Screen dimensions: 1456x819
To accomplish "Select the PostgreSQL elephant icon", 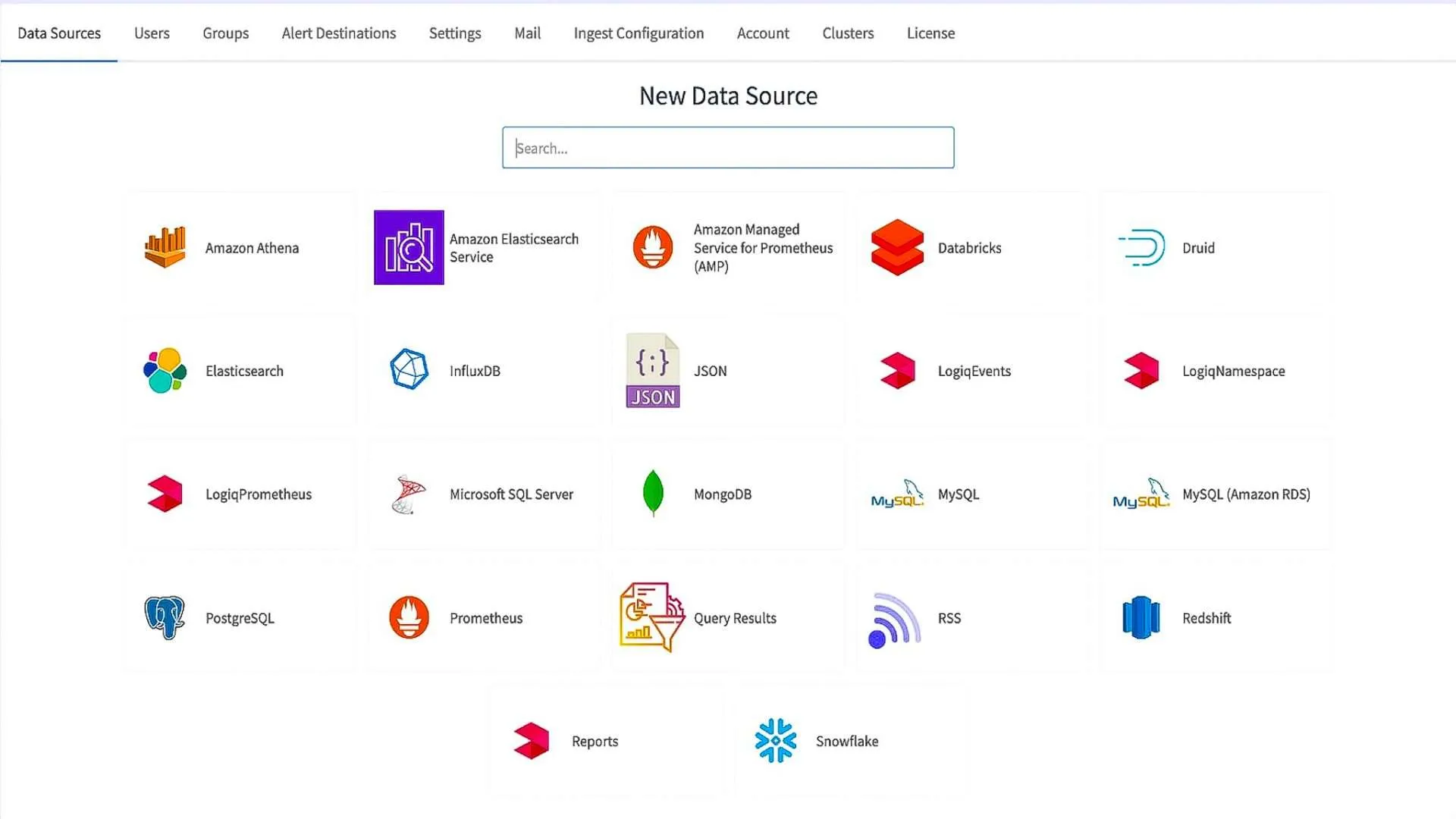I will click(165, 617).
